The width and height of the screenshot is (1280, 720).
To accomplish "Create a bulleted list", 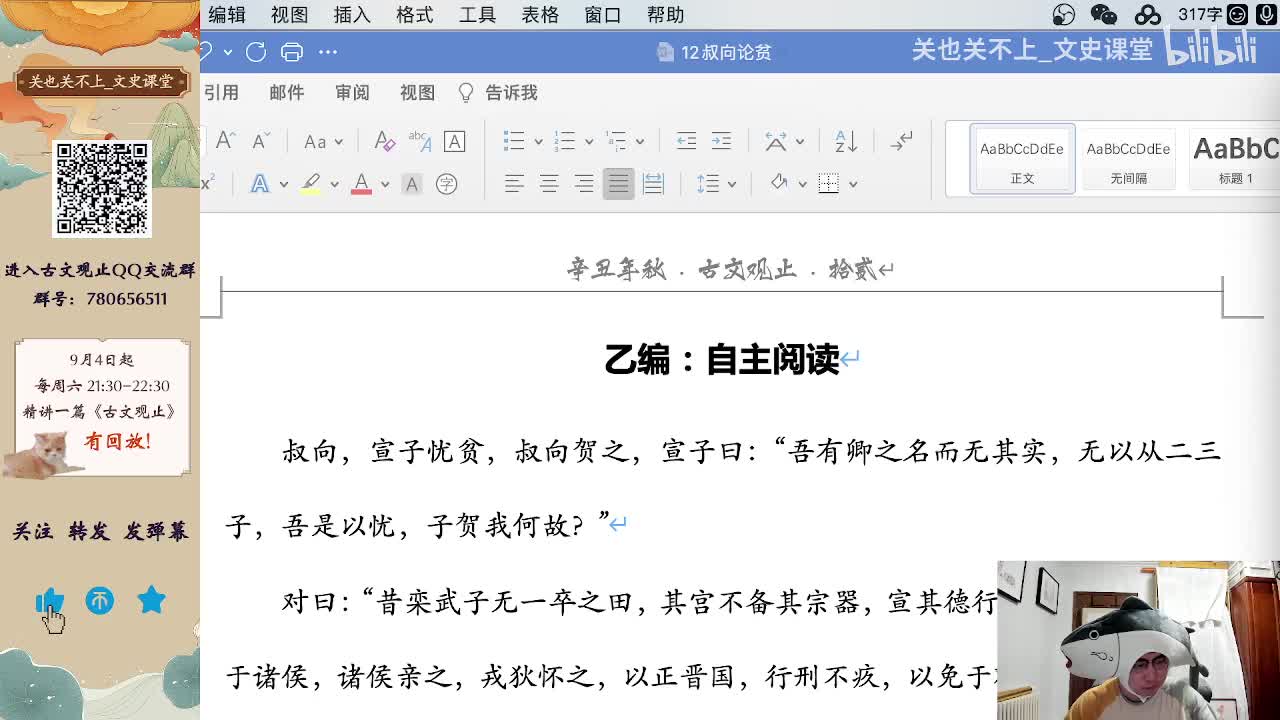I will point(514,141).
